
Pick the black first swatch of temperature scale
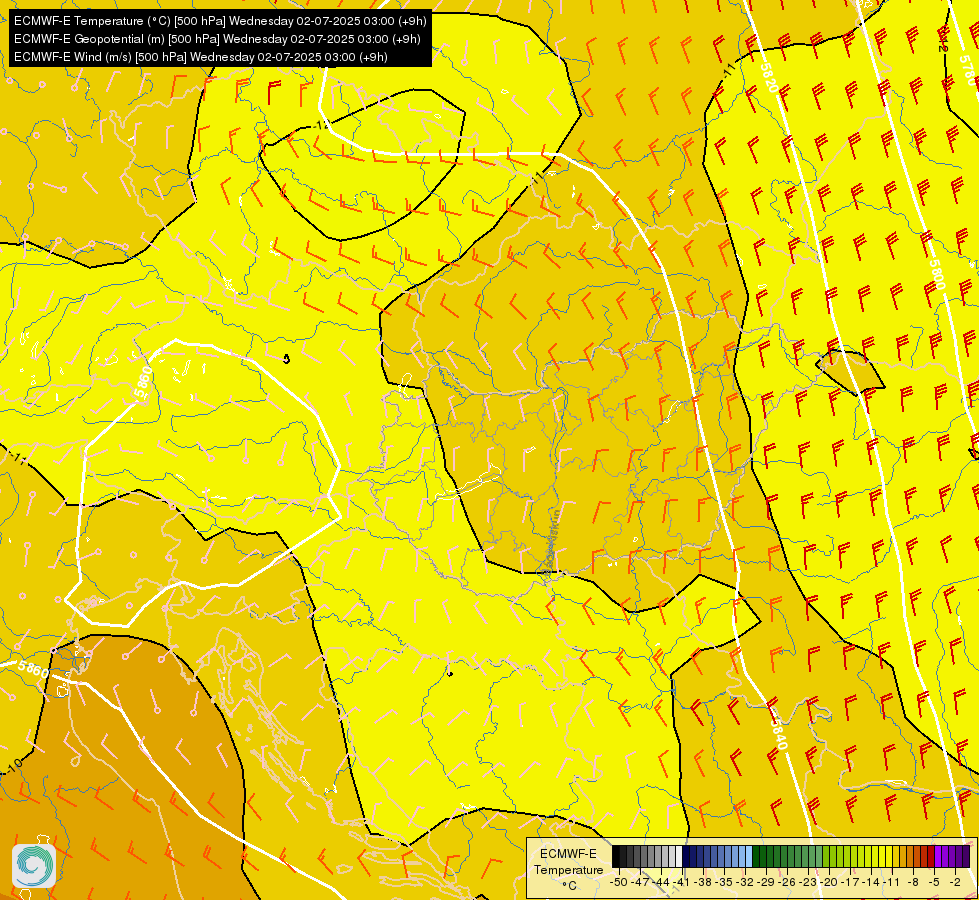[x=616, y=856]
